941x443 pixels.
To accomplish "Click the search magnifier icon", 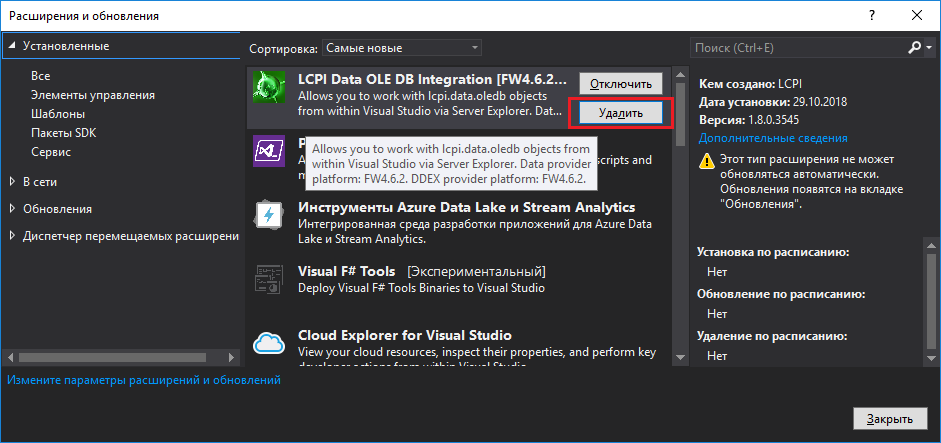I will pyautogui.click(x=915, y=48).
